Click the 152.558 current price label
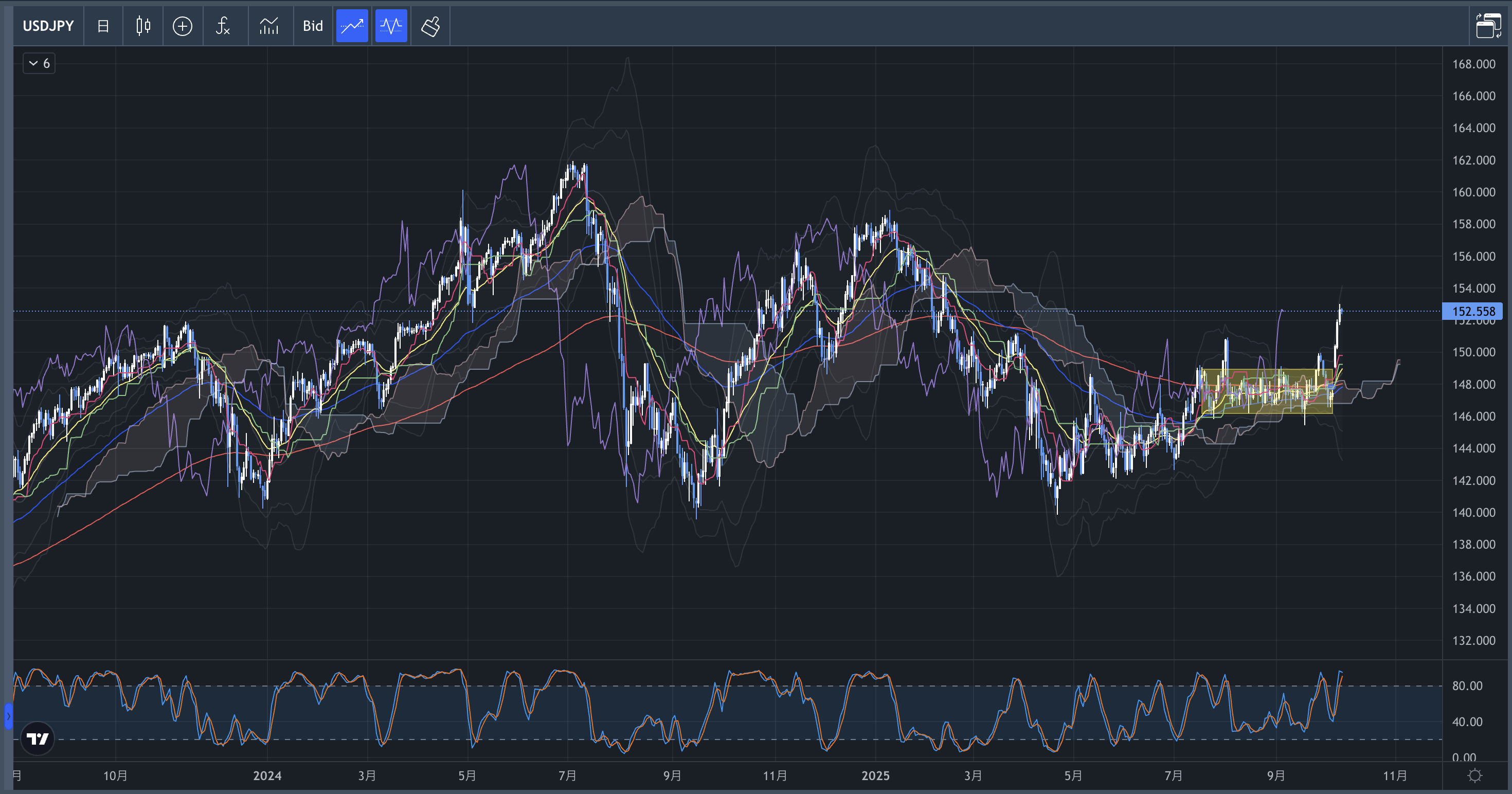The image size is (1512, 794). coord(1472,311)
